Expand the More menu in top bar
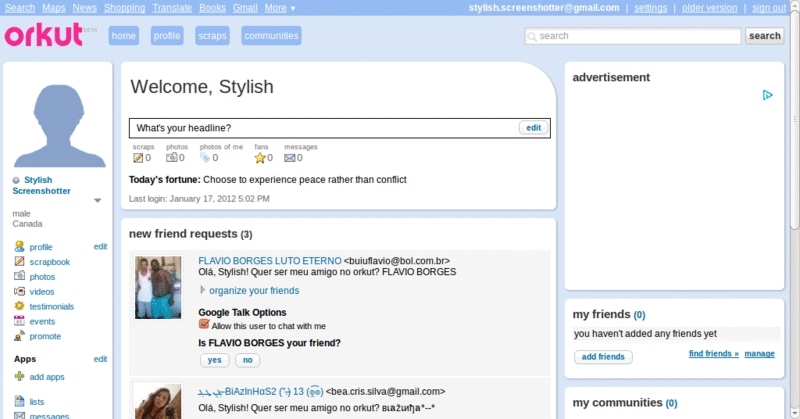Viewport: 800px width, 419px height. (x=280, y=8)
